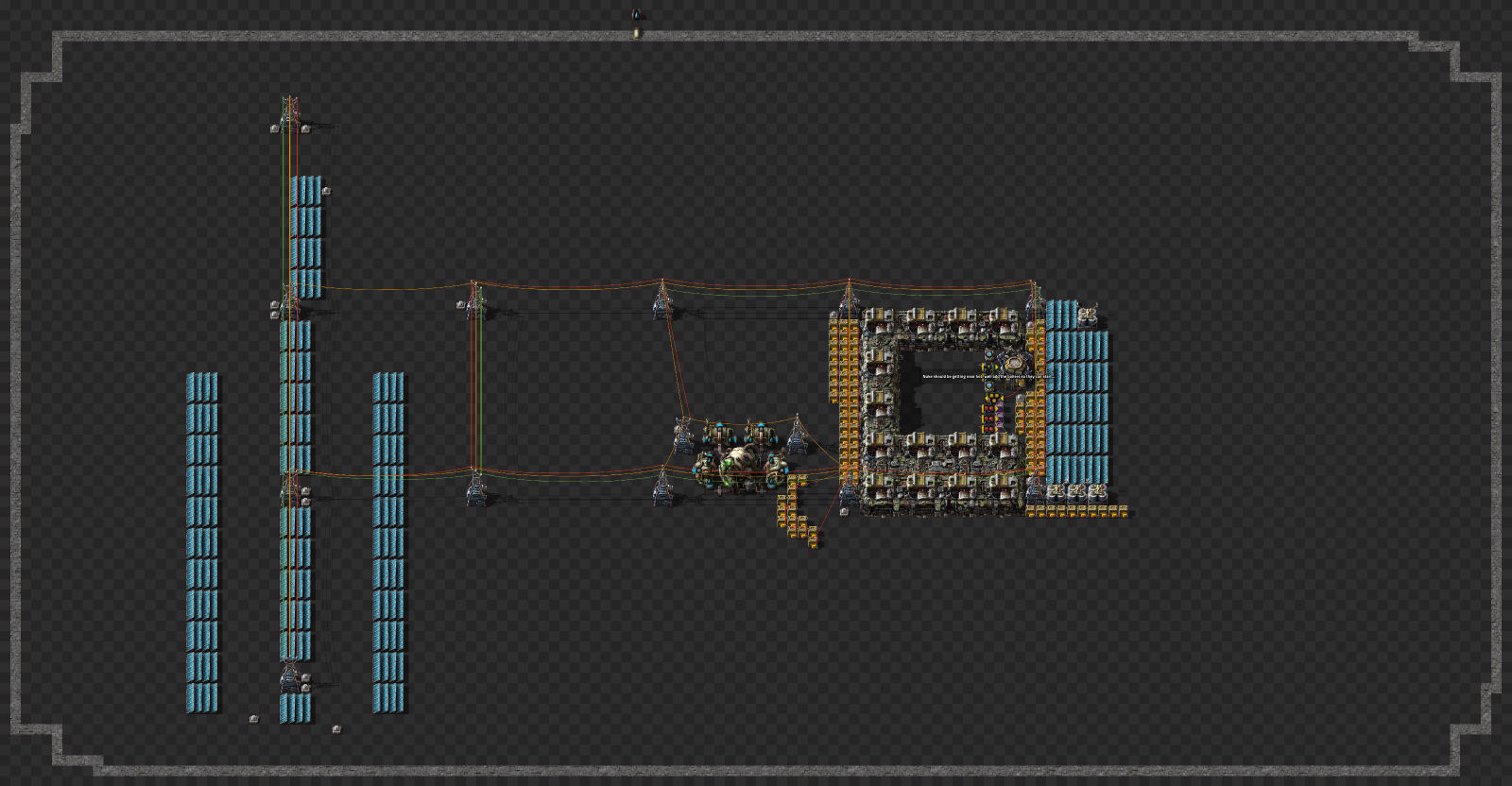Click the large solar panel block right of the ring
This screenshot has height=786, width=1512.
click(x=1077, y=392)
